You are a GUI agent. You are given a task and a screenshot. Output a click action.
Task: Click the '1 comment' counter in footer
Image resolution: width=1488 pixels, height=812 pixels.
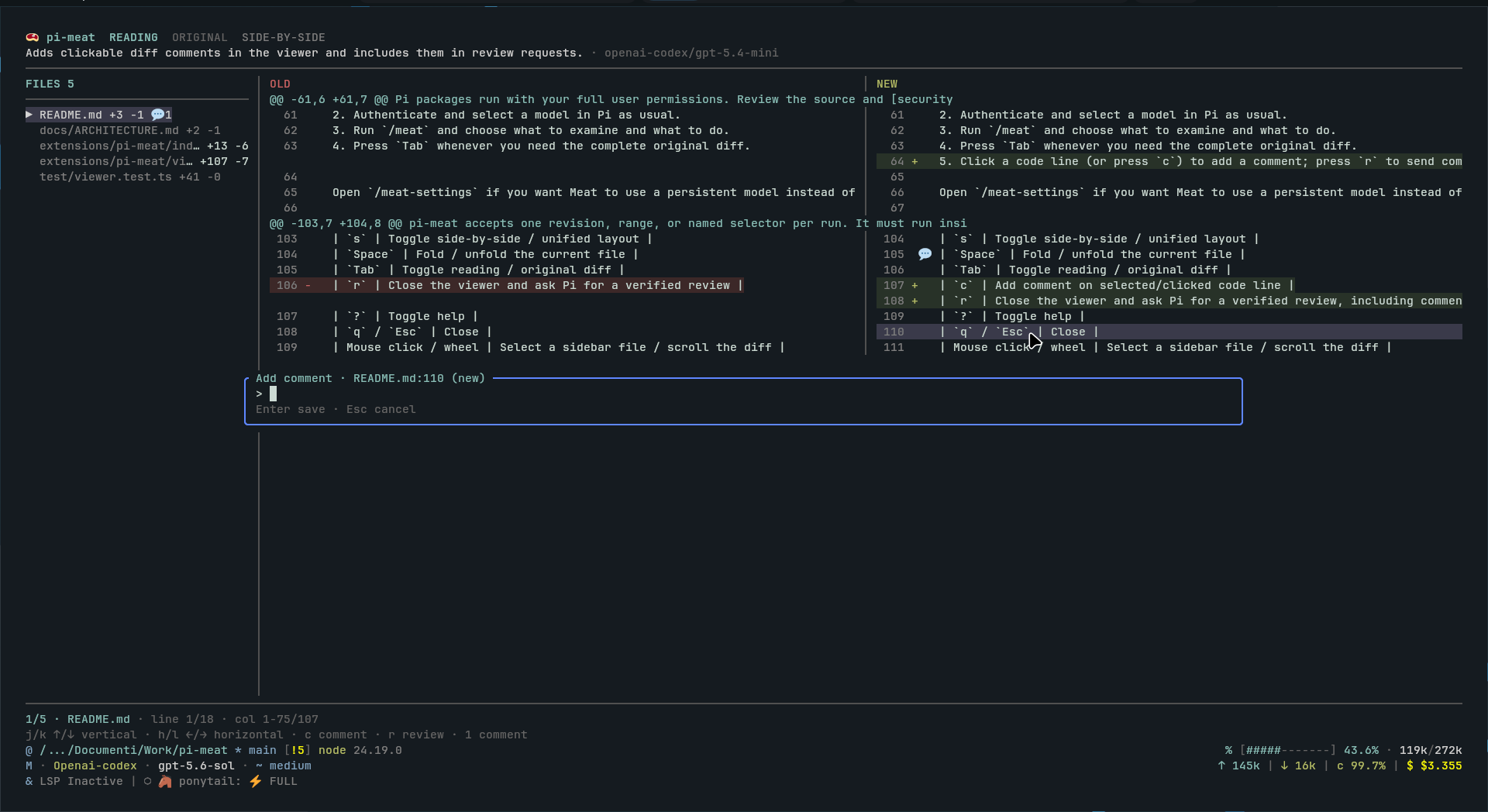[496, 735]
